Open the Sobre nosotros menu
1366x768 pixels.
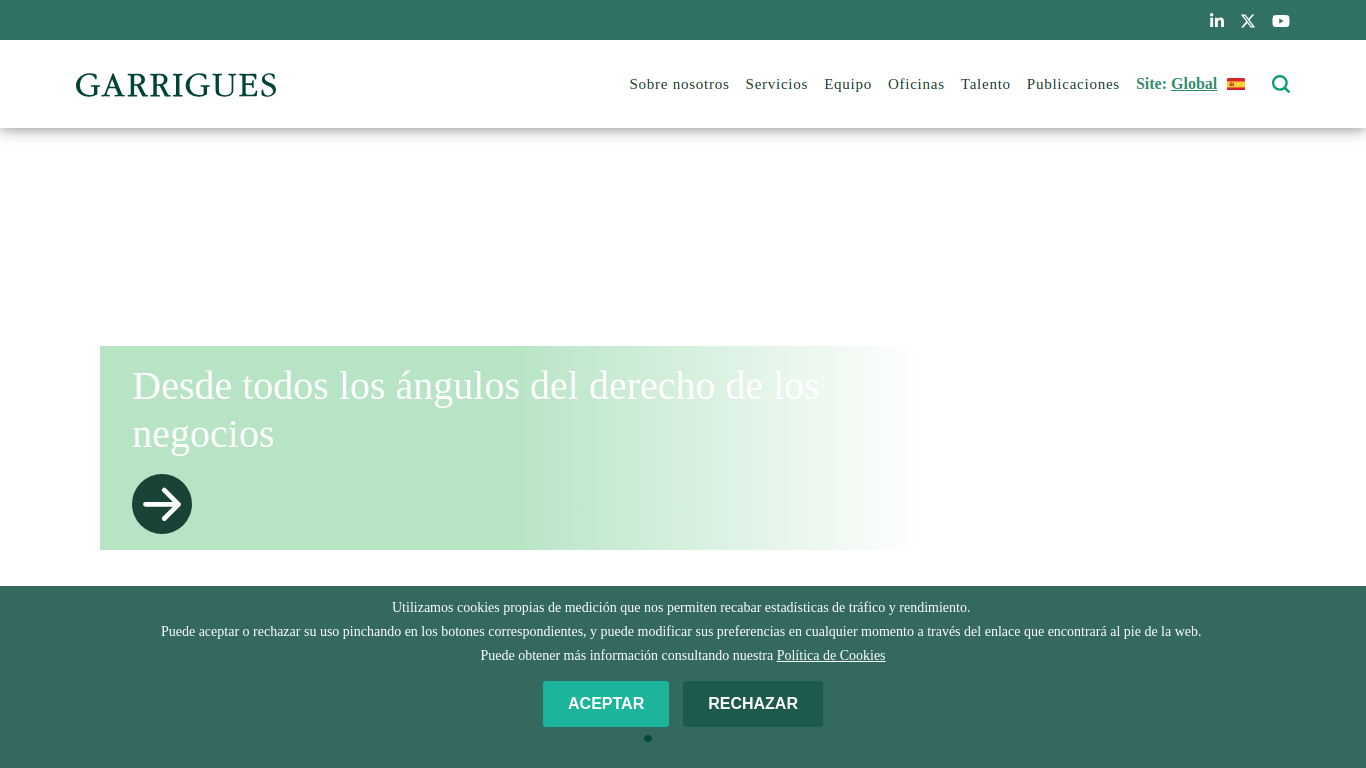679,84
